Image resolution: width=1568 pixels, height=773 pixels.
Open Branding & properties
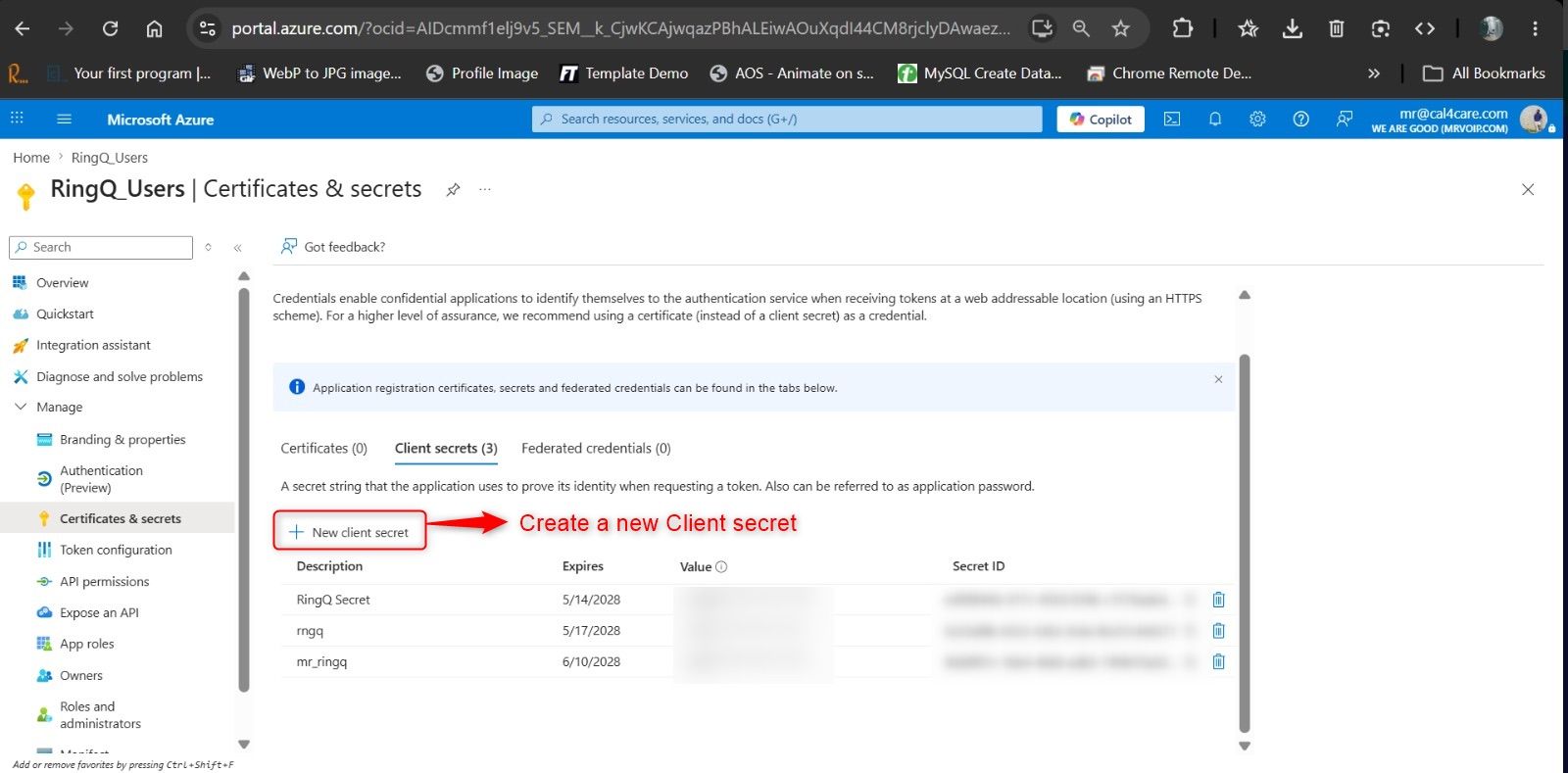[x=122, y=440]
